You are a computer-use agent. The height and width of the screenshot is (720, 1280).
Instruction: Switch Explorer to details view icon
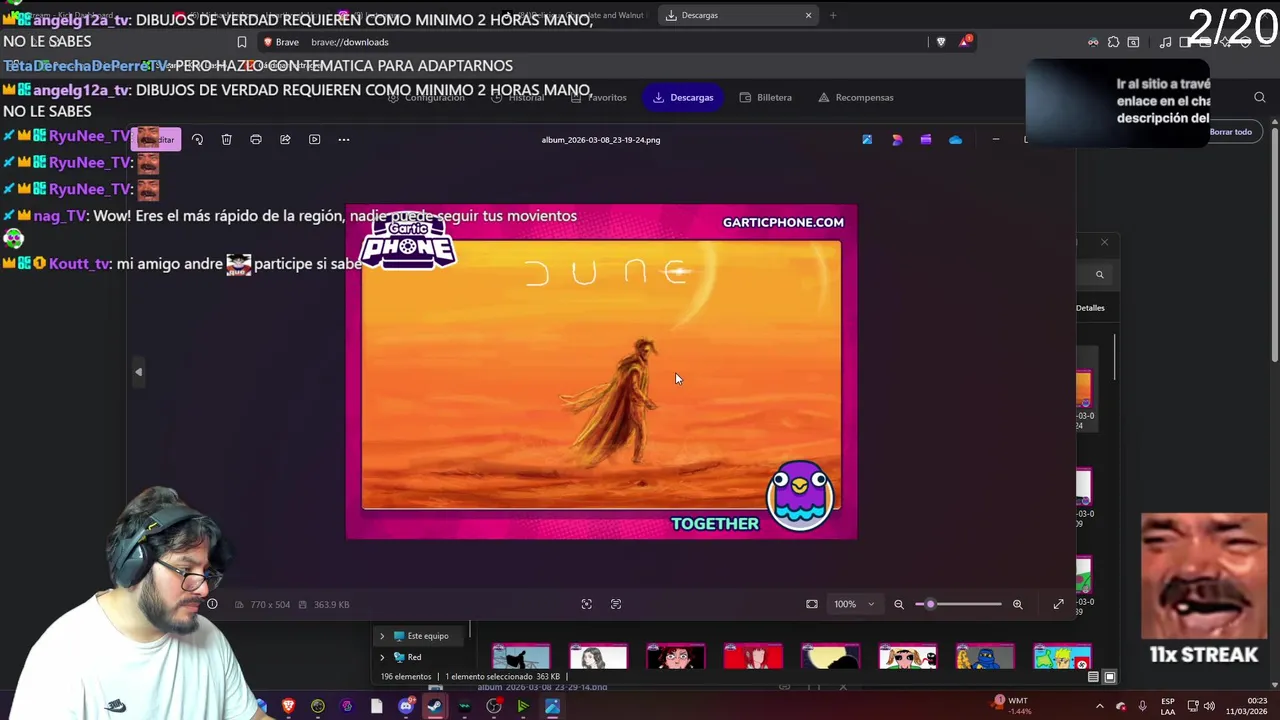point(1093,677)
